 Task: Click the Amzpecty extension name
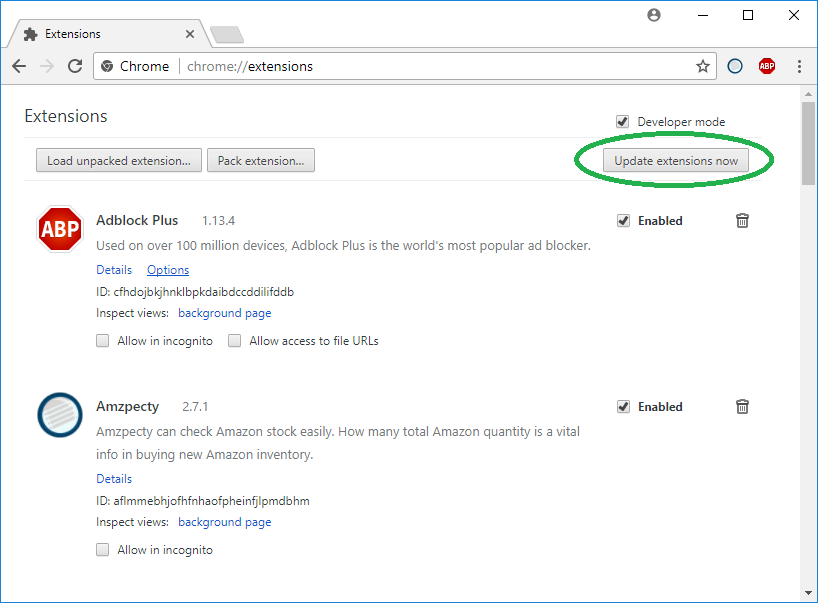[127, 406]
